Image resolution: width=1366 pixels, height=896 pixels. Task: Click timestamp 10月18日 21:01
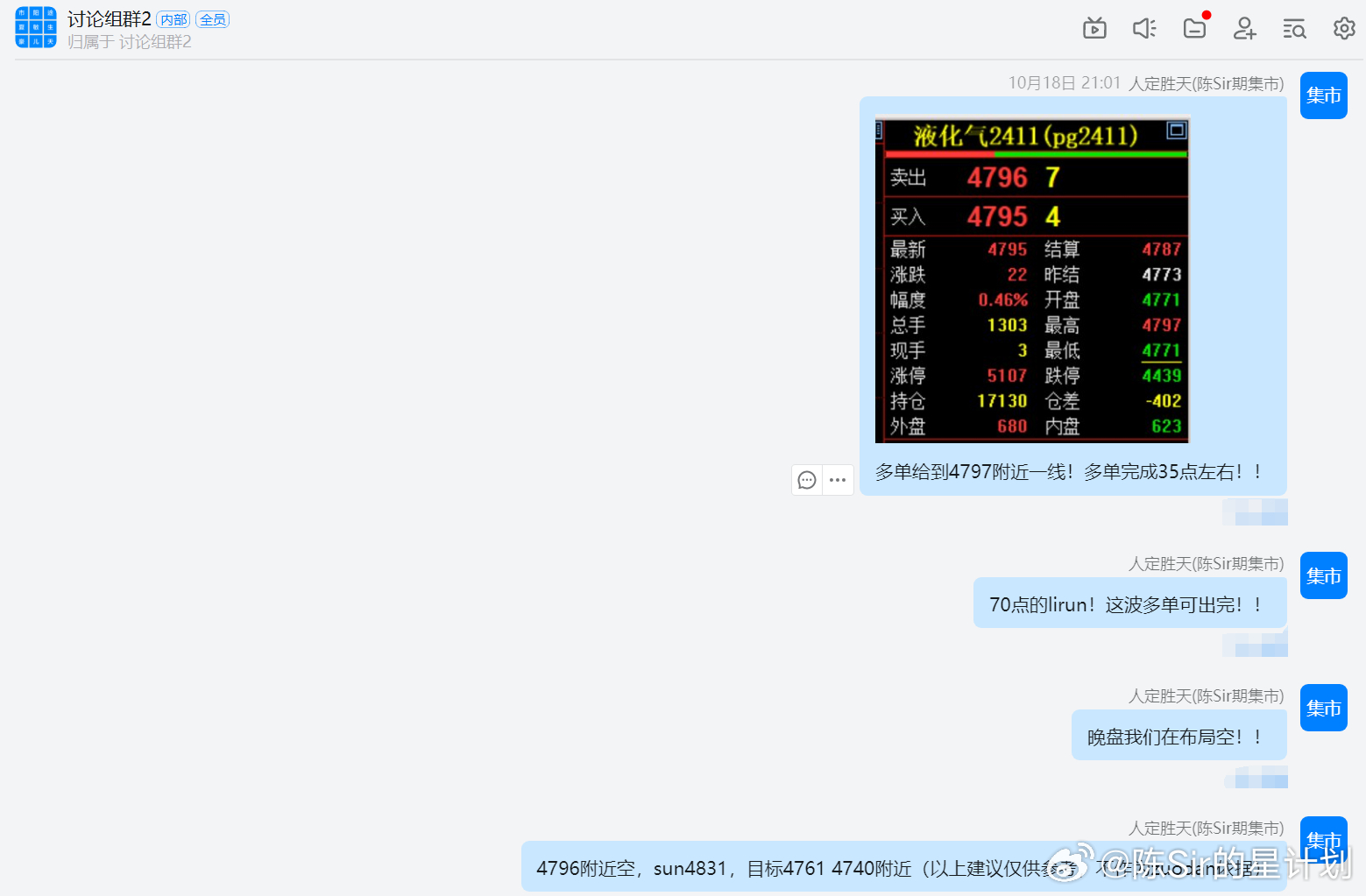point(1065,83)
